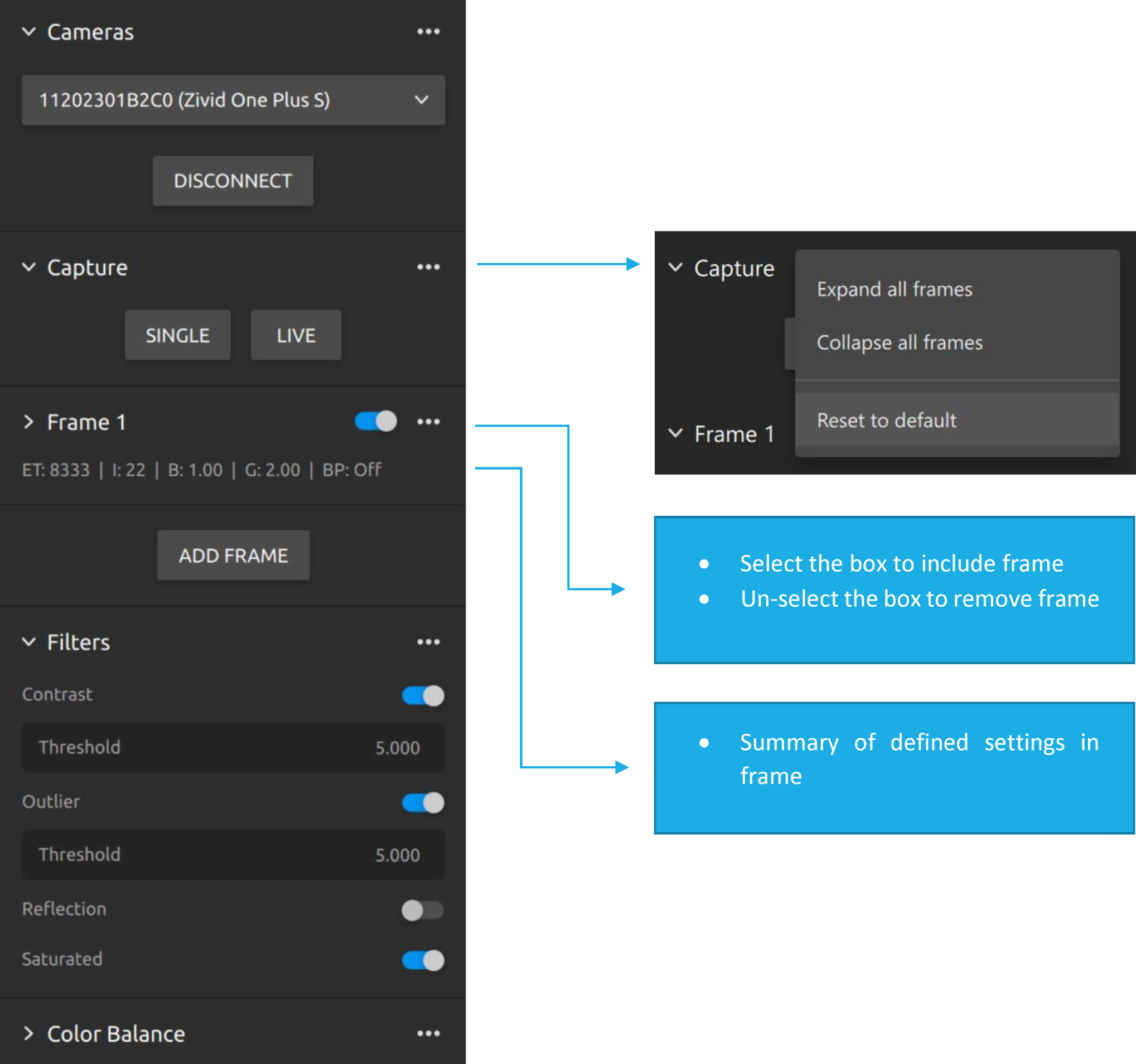Collapse the Filters section chevron
1136x1064 pixels.
(x=28, y=642)
